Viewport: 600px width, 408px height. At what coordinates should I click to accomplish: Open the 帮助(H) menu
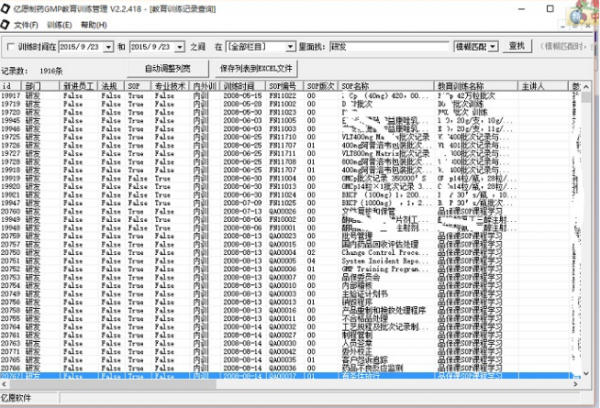(x=93, y=23)
